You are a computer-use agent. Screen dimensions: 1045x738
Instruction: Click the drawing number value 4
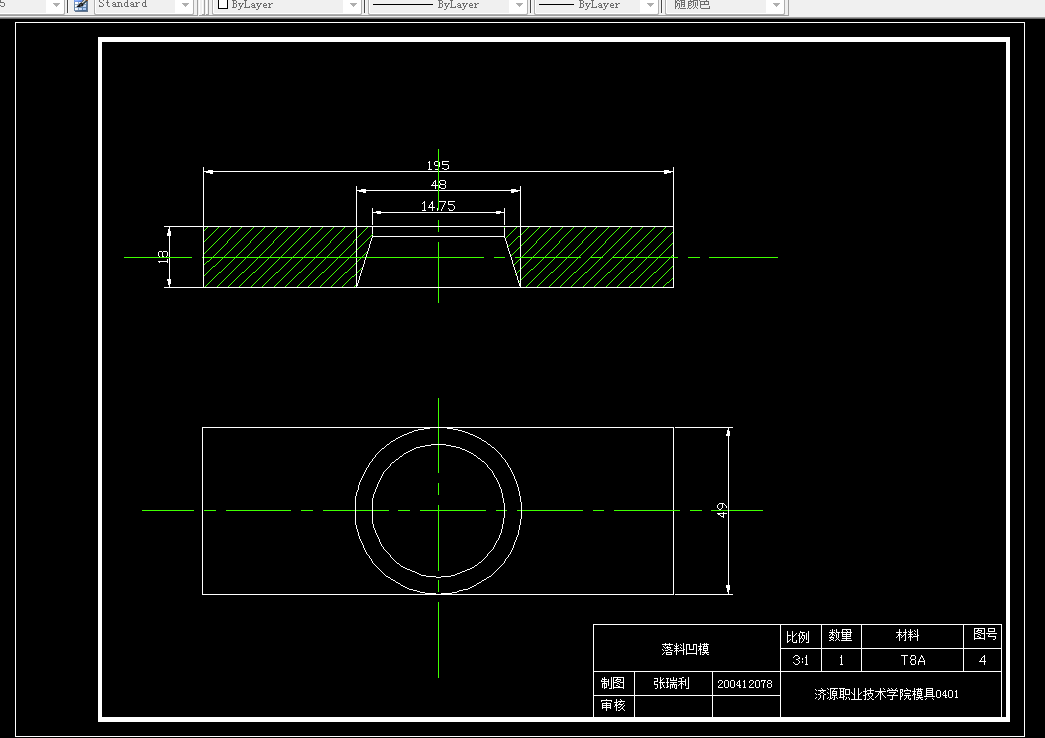982,660
